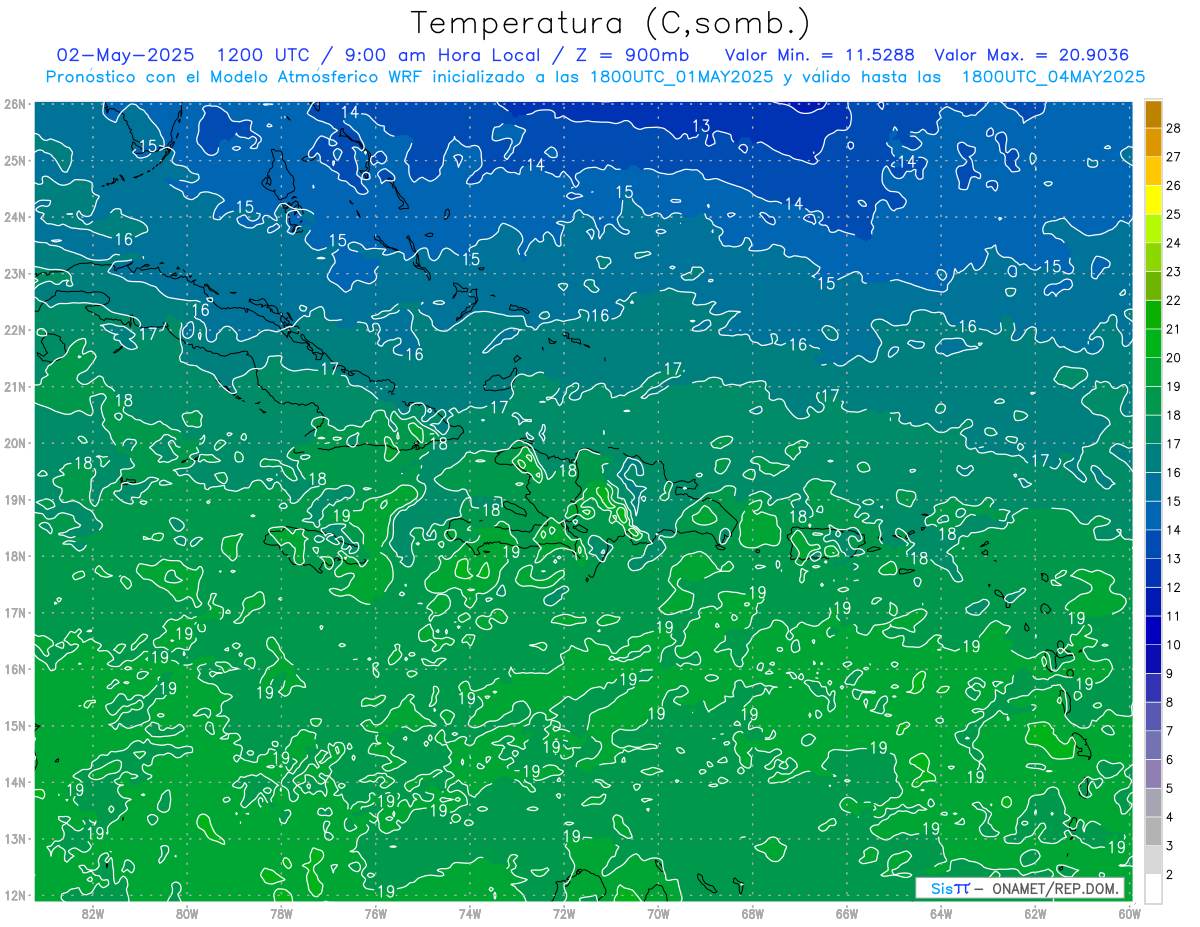Viewport: 1200px width, 927px height.
Task: Click the "25N" latitude axis label
Action: click(x=15, y=160)
